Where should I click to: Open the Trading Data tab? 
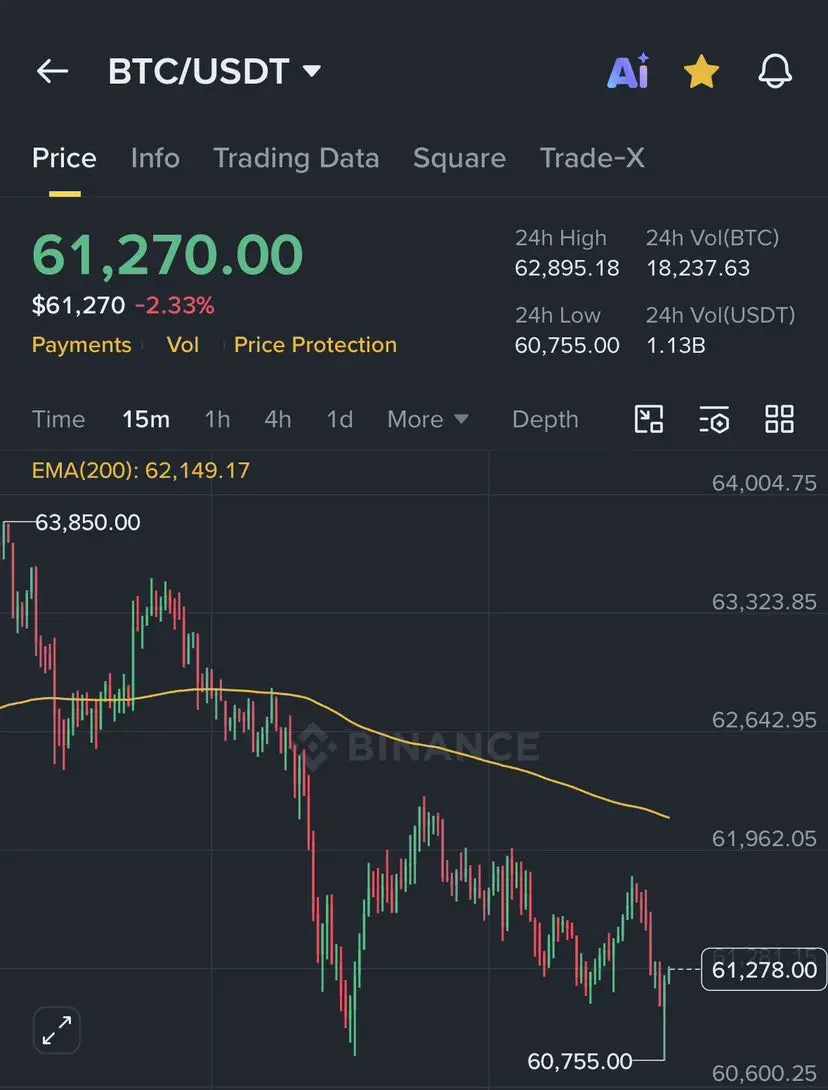pos(296,158)
